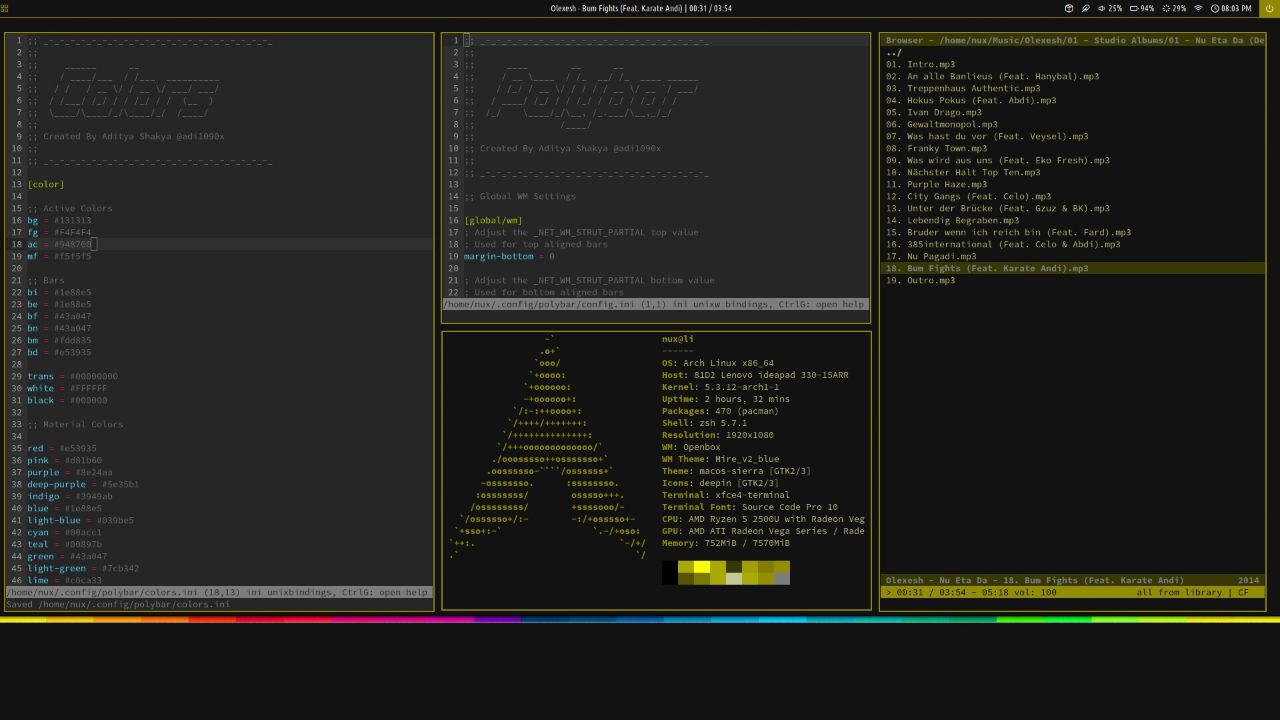Select track 01. Intro.mp3
Image resolution: width=1280 pixels, height=720 pixels.
(x=920, y=64)
